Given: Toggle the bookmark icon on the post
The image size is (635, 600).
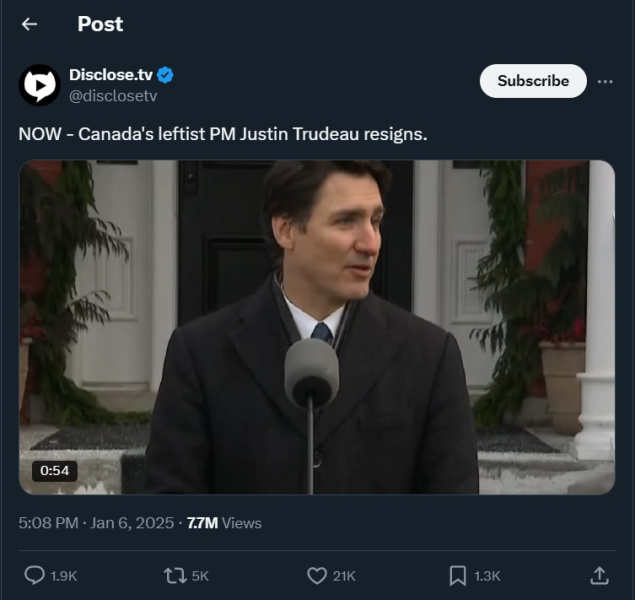Looking at the screenshot, I should coord(458,575).
